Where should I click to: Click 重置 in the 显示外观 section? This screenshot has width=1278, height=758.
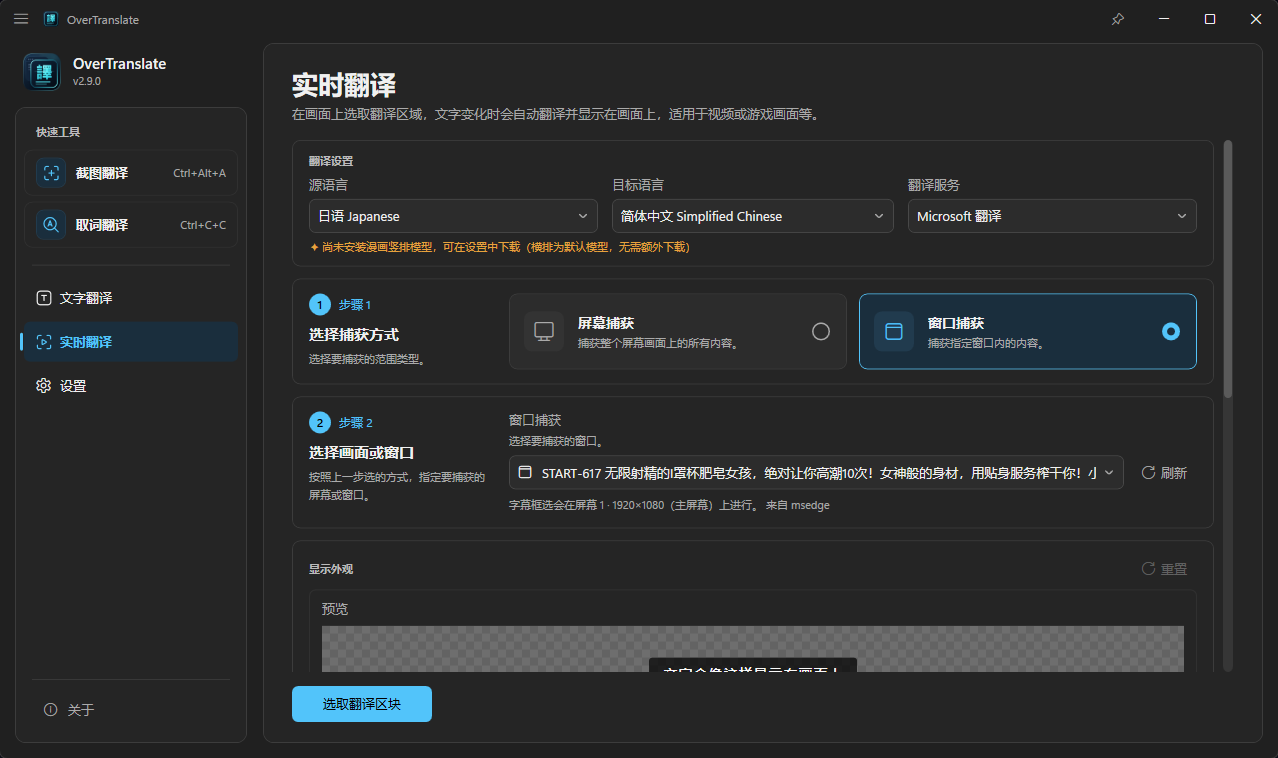pyautogui.click(x=1164, y=569)
